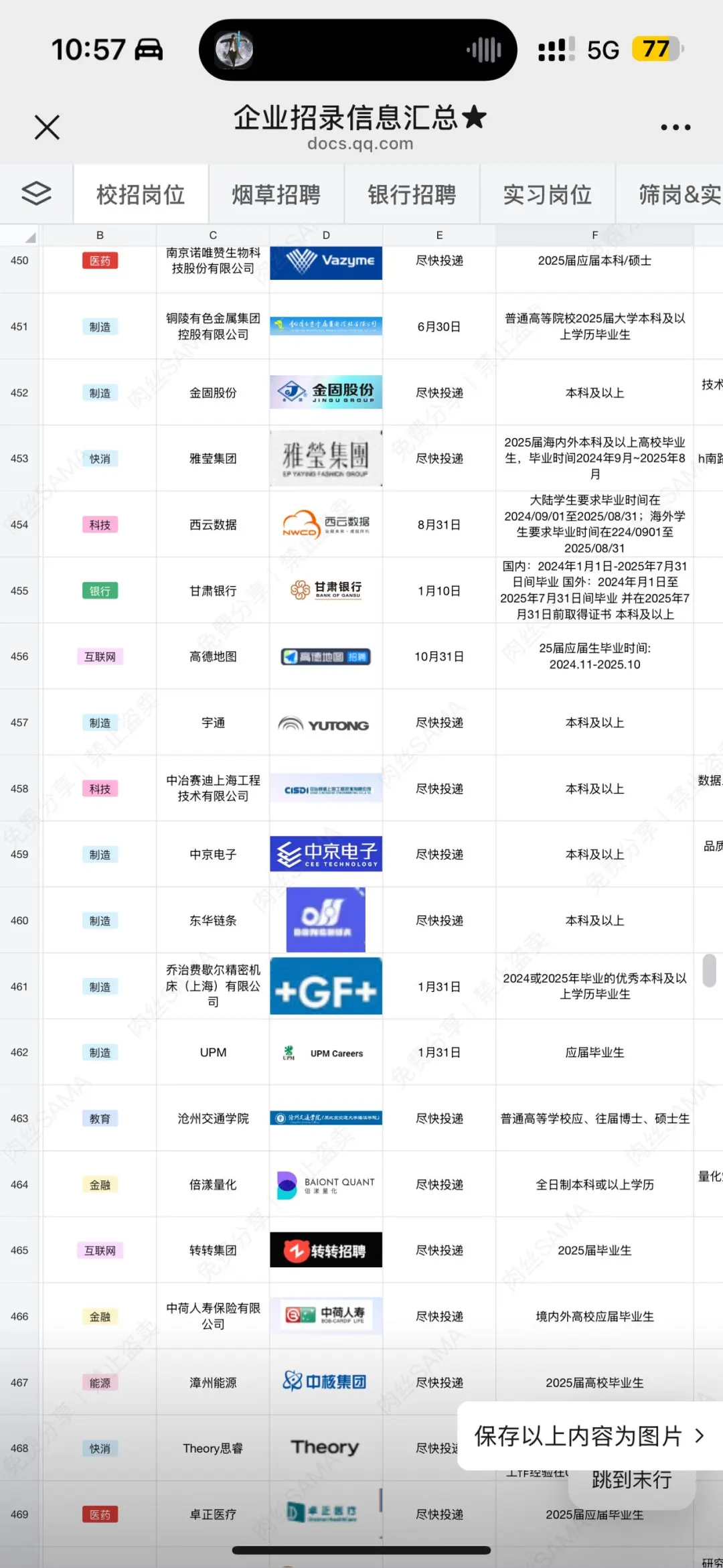723x1568 pixels.
Task: Select column E header
Action: point(439,235)
